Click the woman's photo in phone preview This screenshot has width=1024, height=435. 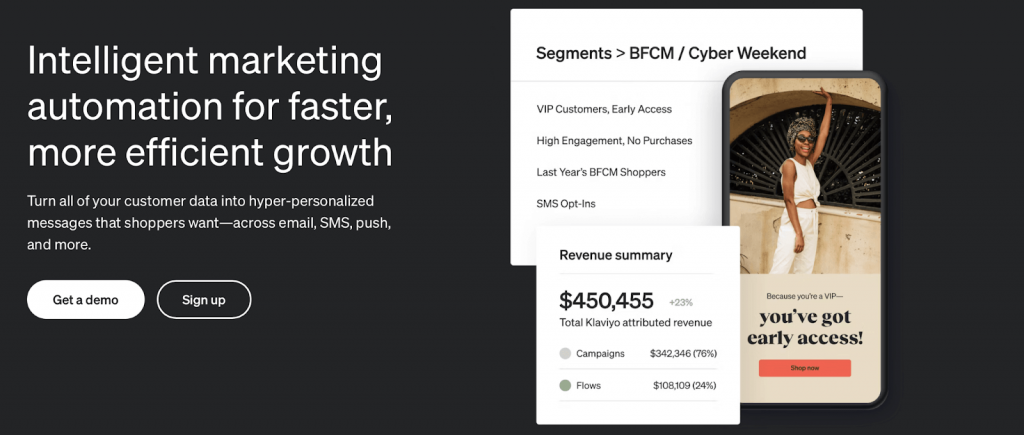click(804, 175)
